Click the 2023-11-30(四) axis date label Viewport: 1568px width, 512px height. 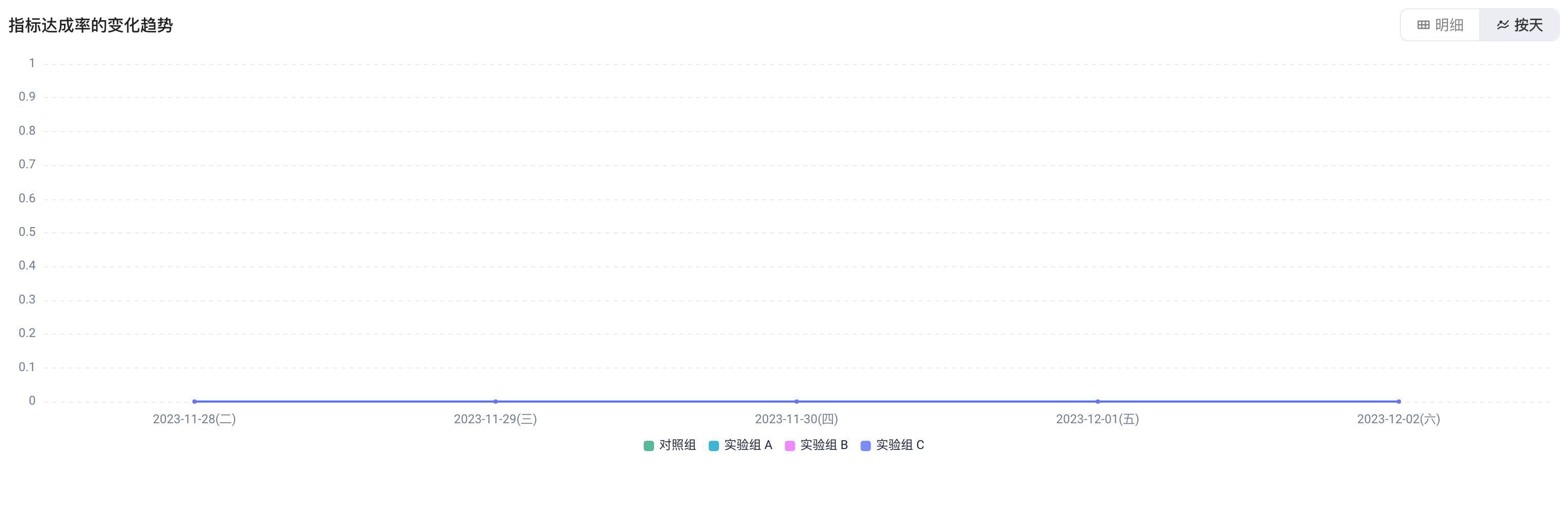pos(796,419)
